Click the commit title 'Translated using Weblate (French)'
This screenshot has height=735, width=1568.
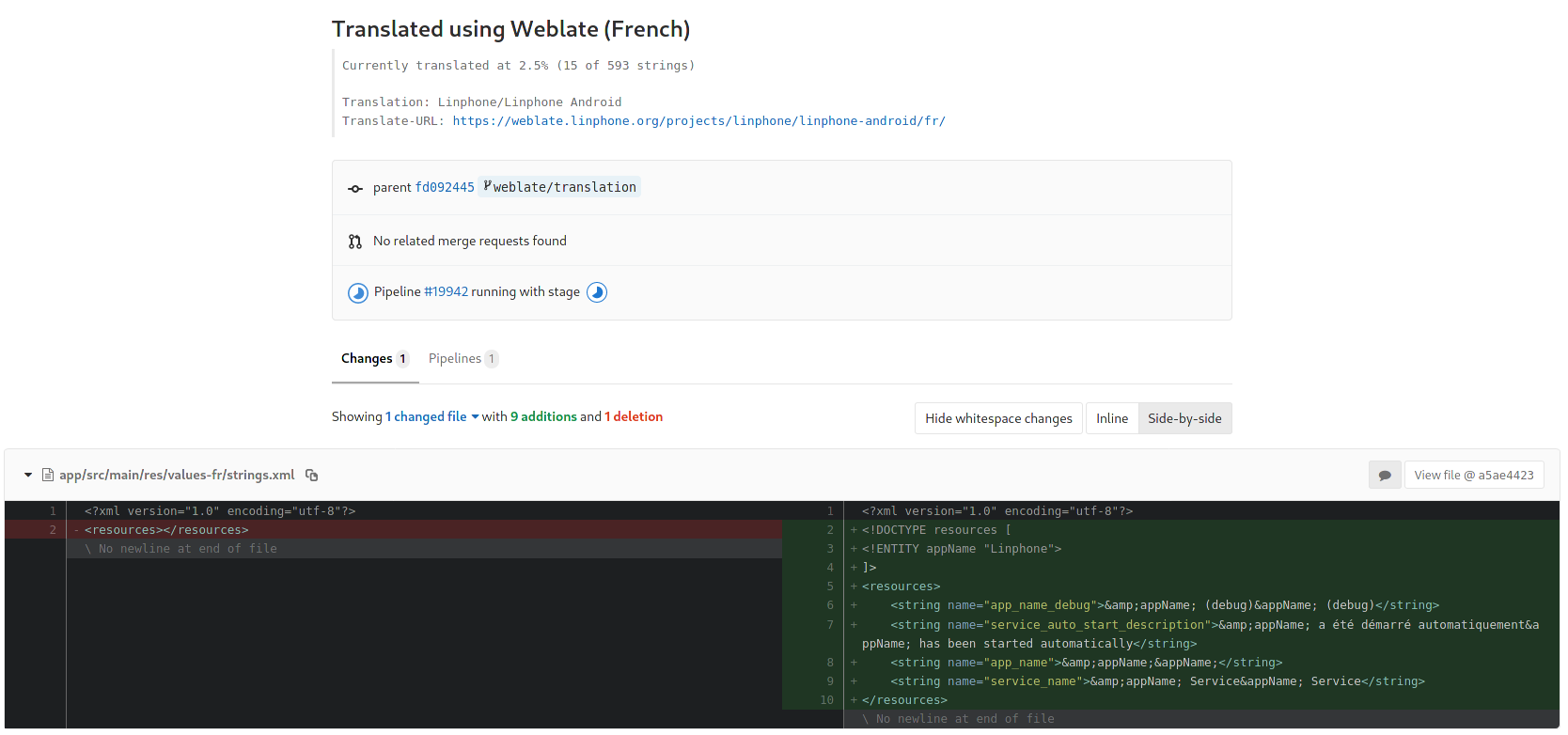point(510,29)
